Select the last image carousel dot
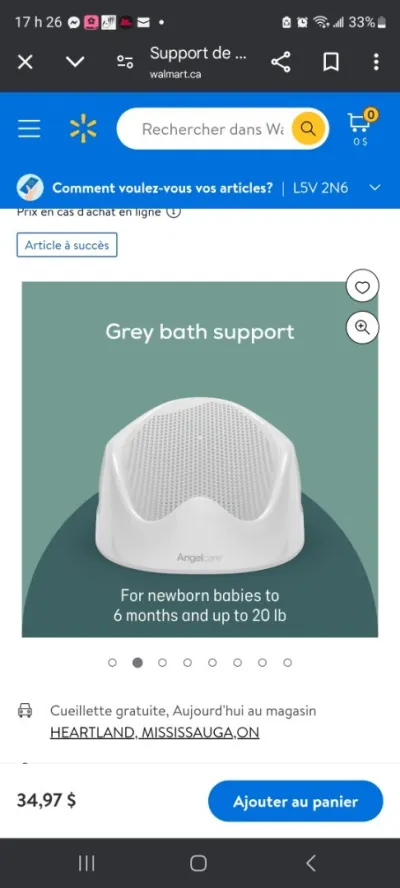400x888 pixels. (x=287, y=662)
